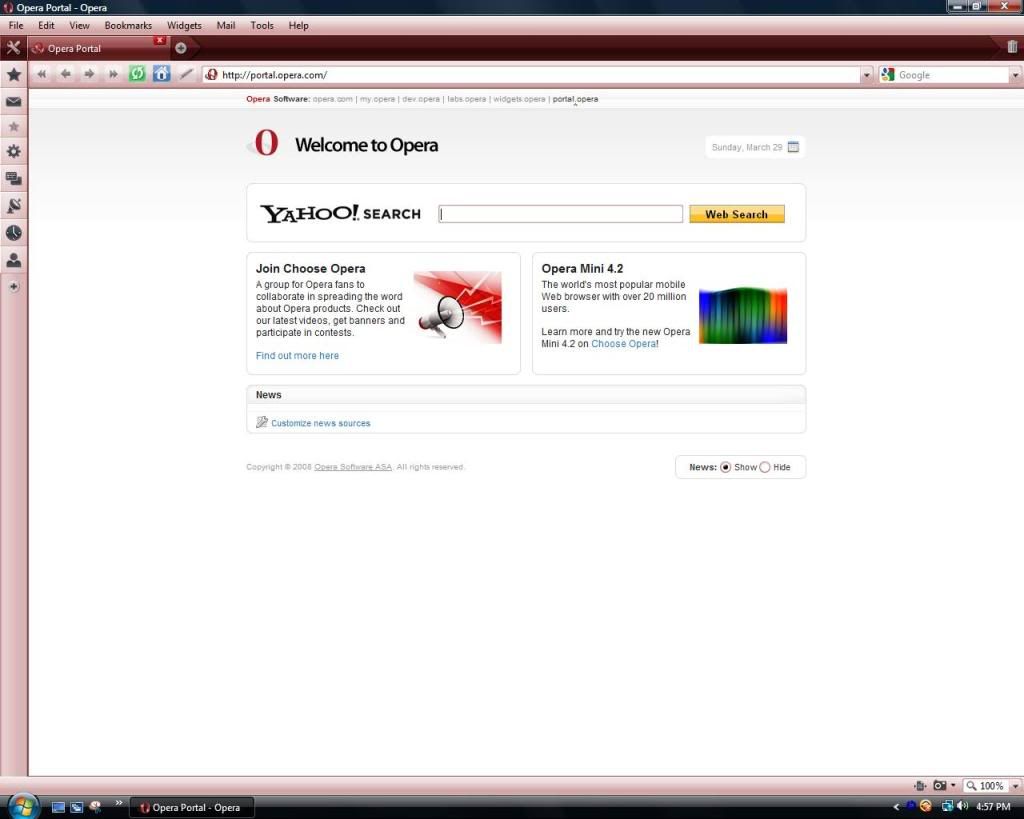Click the wand pencil icon in address toolbar
The width and height of the screenshot is (1024, 819).
tap(185, 74)
